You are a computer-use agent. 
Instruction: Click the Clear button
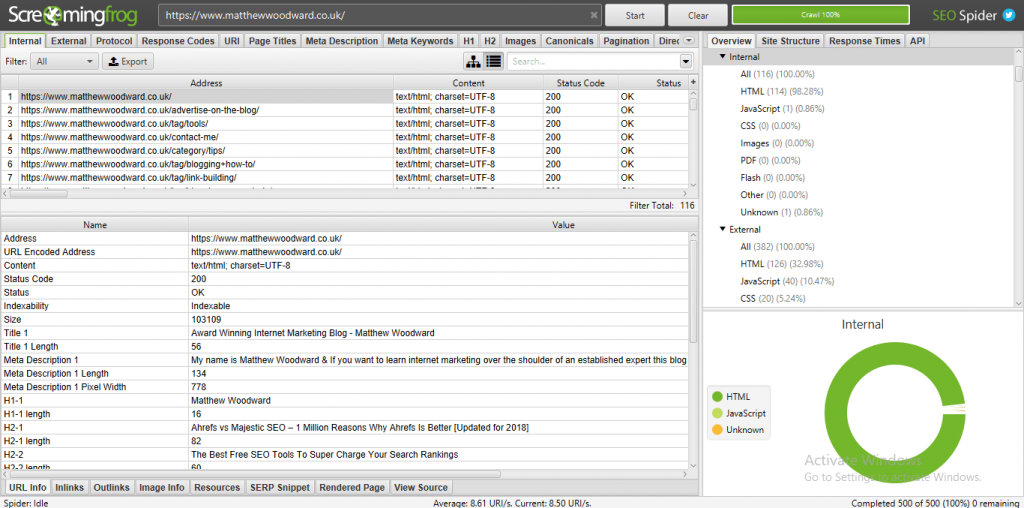[697, 15]
